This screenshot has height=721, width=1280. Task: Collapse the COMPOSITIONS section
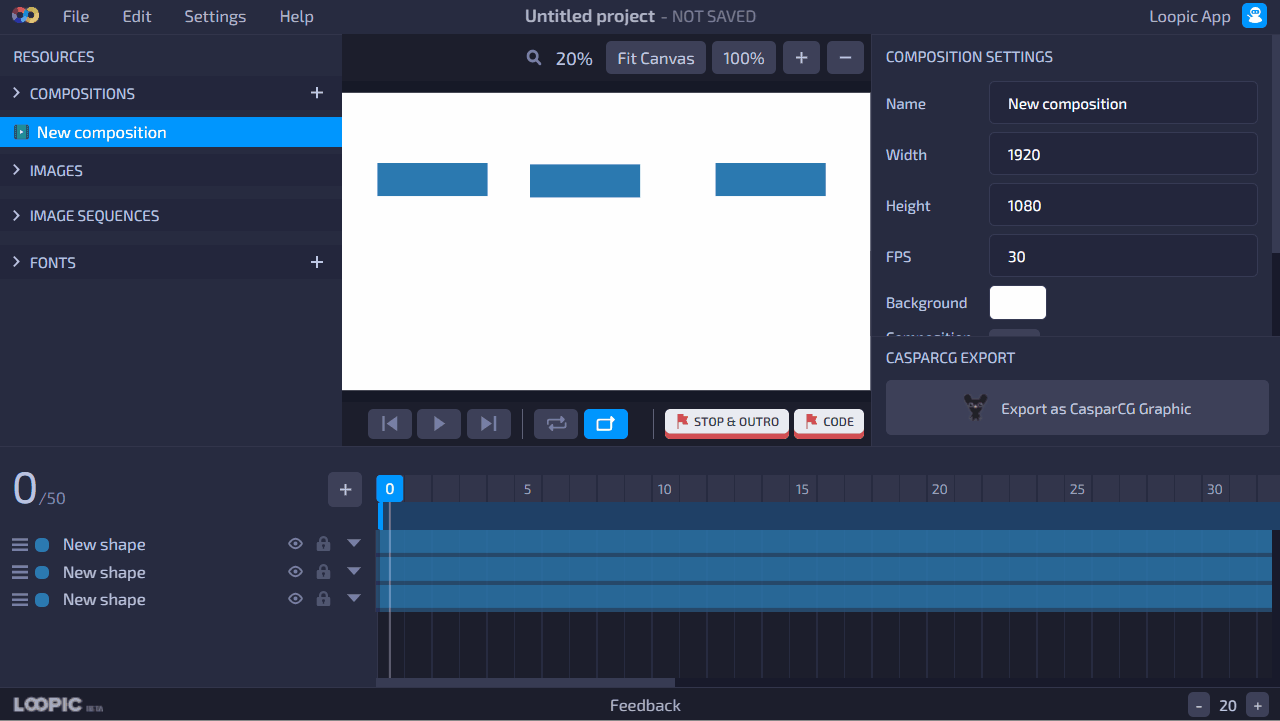tap(16, 93)
